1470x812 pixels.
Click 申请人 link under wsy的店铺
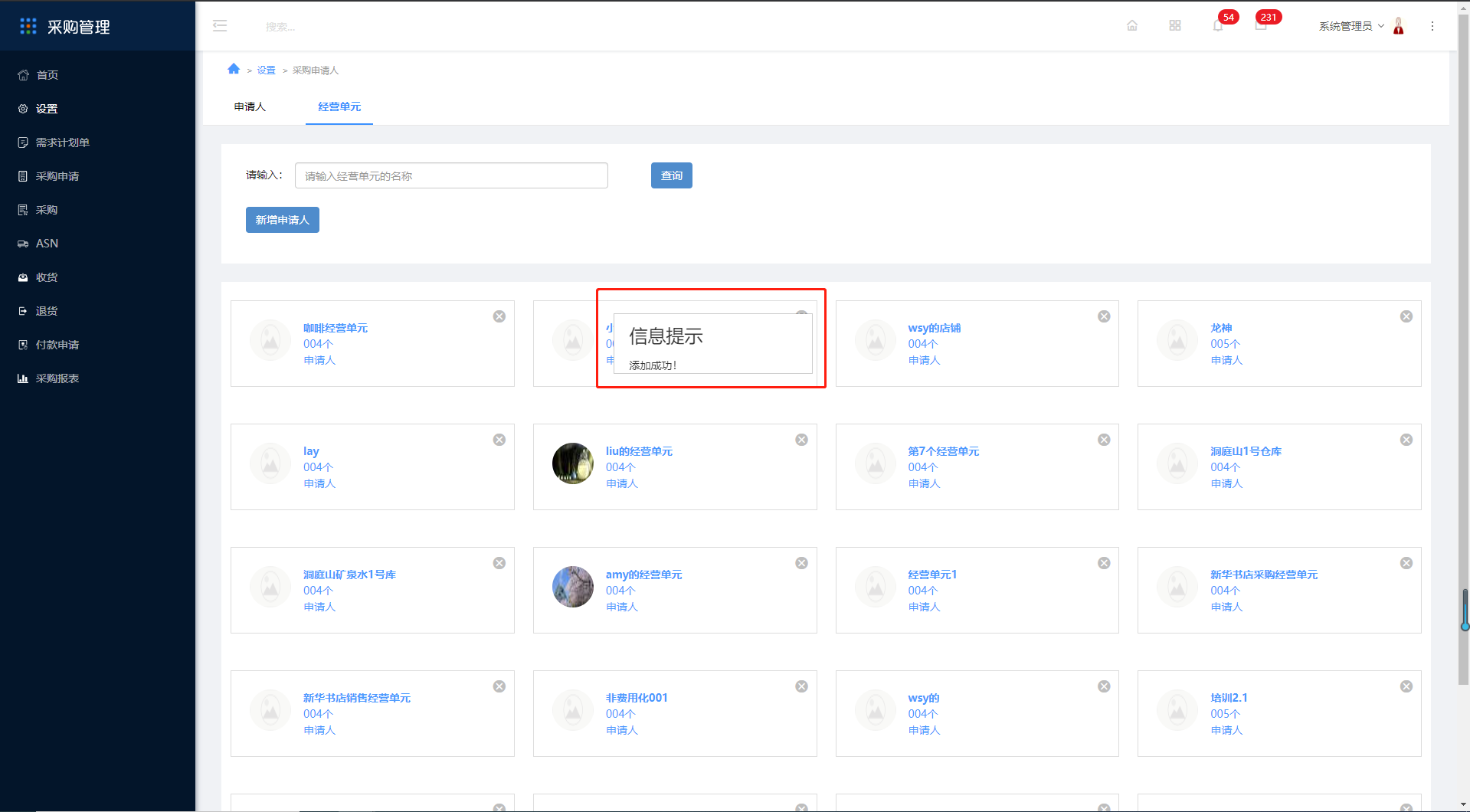click(925, 360)
